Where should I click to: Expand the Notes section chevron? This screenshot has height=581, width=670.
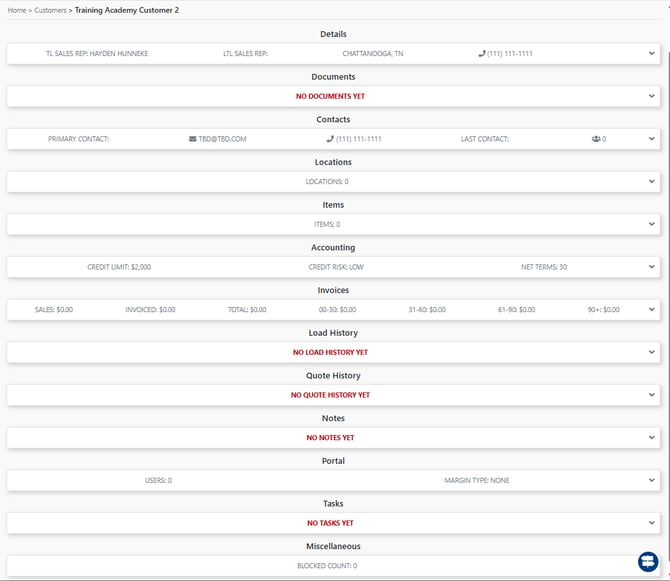click(x=652, y=437)
